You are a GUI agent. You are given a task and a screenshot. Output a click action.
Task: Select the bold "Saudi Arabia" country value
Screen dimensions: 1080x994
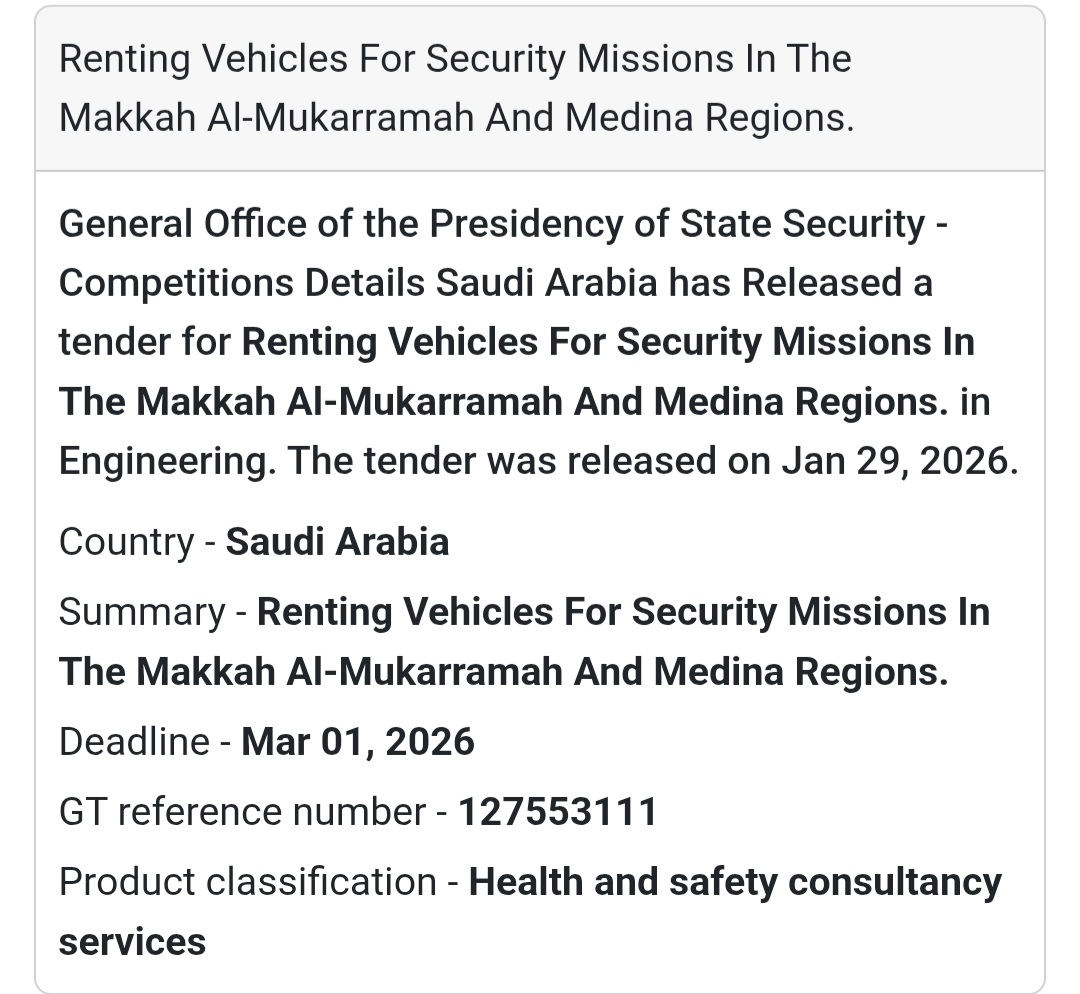337,542
